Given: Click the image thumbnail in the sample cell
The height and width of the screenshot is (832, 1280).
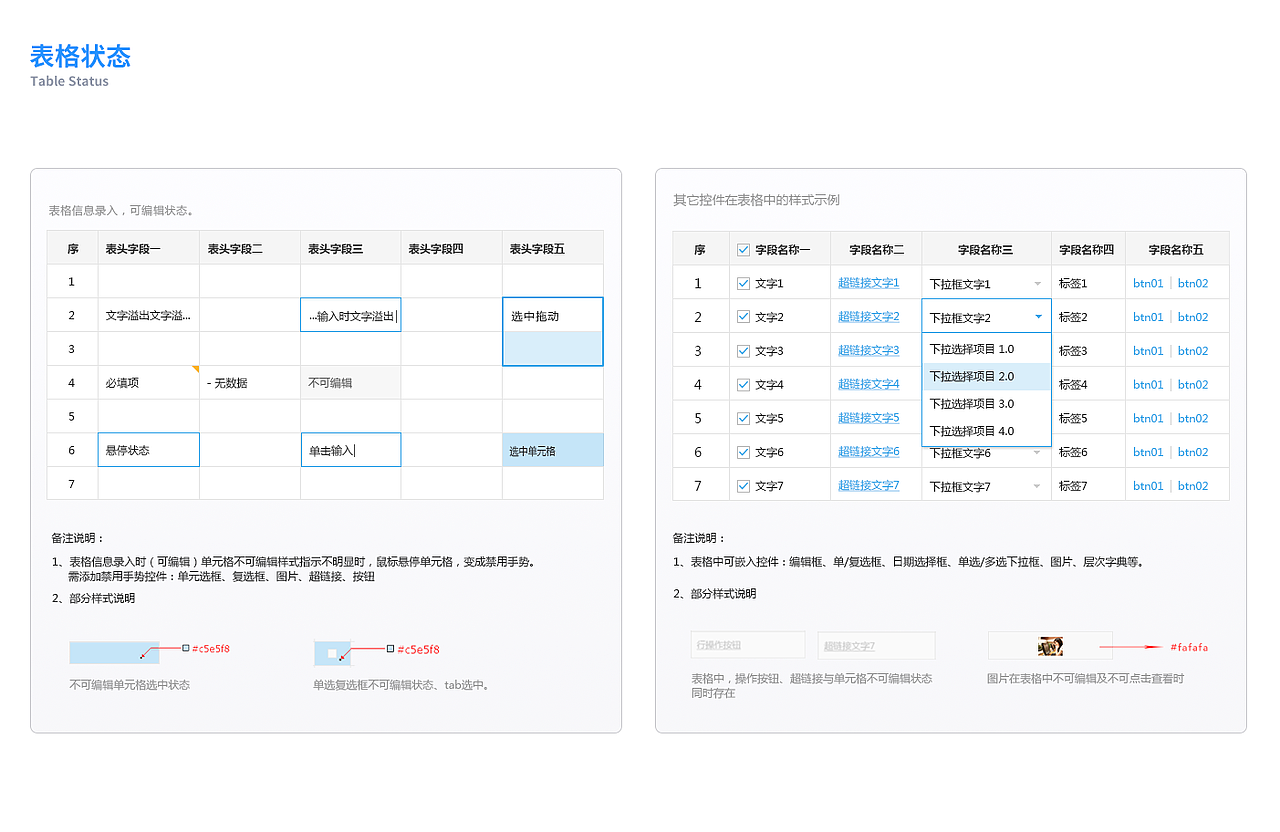Looking at the screenshot, I should [1050, 646].
